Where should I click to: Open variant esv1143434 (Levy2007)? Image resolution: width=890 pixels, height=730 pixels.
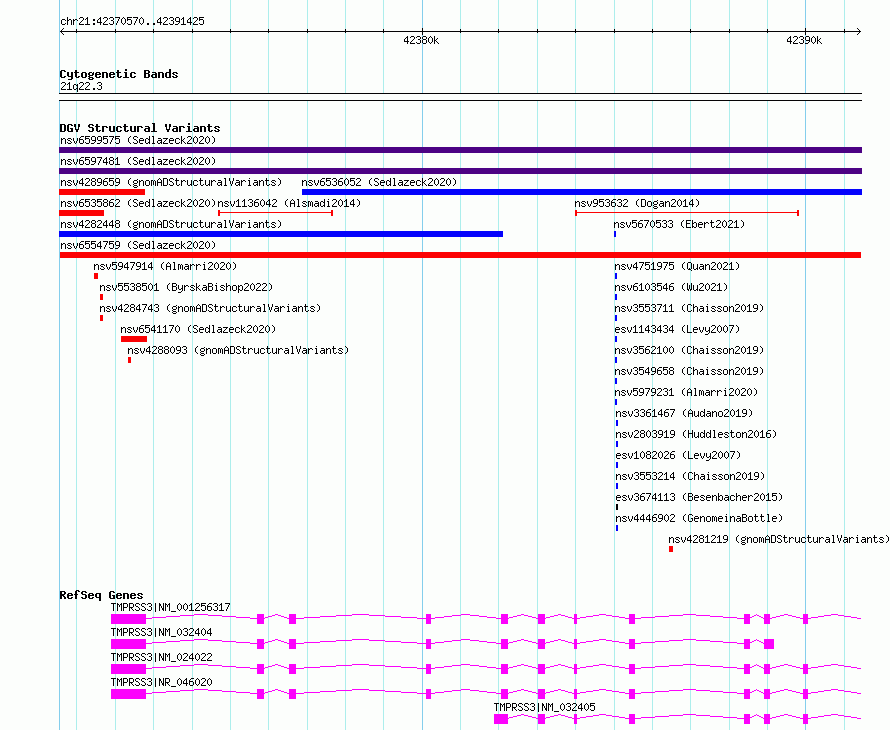point(677,329)
